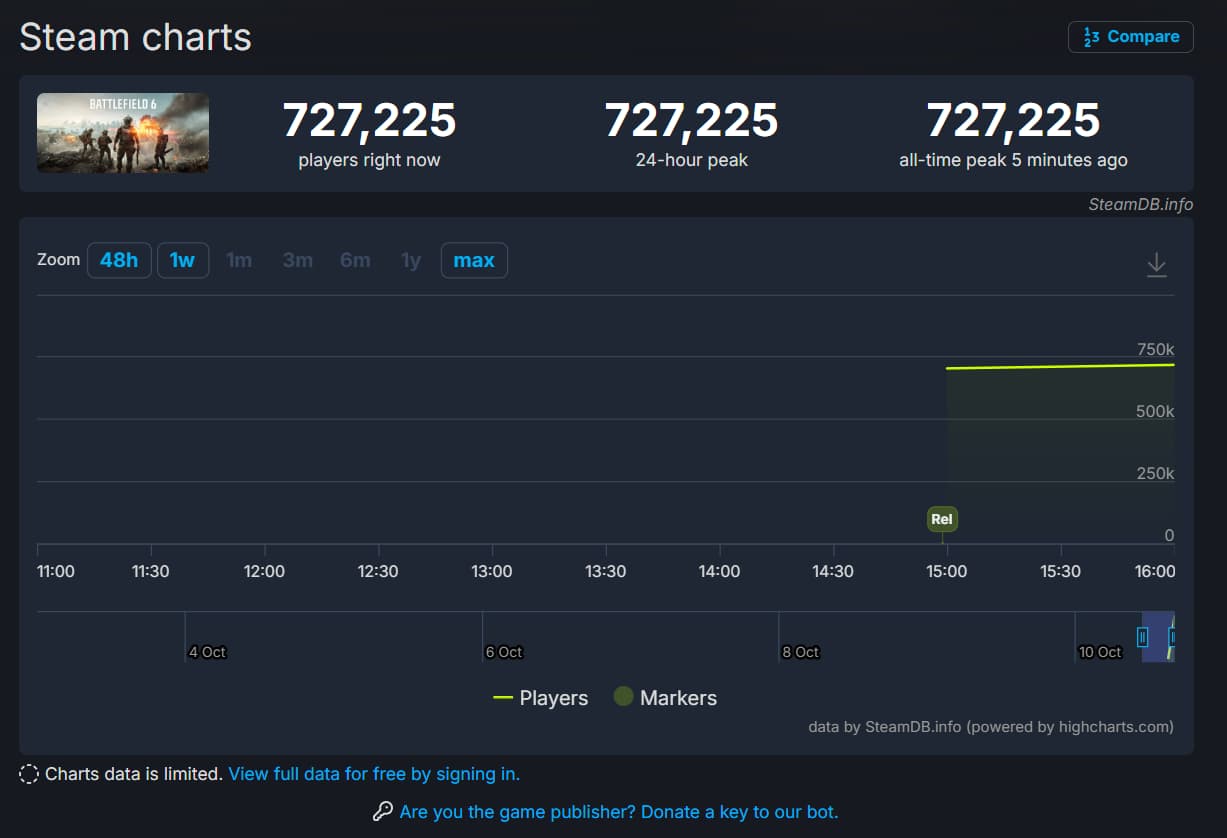The image size is (1227, 838).
Task: Click the Rel release marker on chart
Action: click(942, 519)
